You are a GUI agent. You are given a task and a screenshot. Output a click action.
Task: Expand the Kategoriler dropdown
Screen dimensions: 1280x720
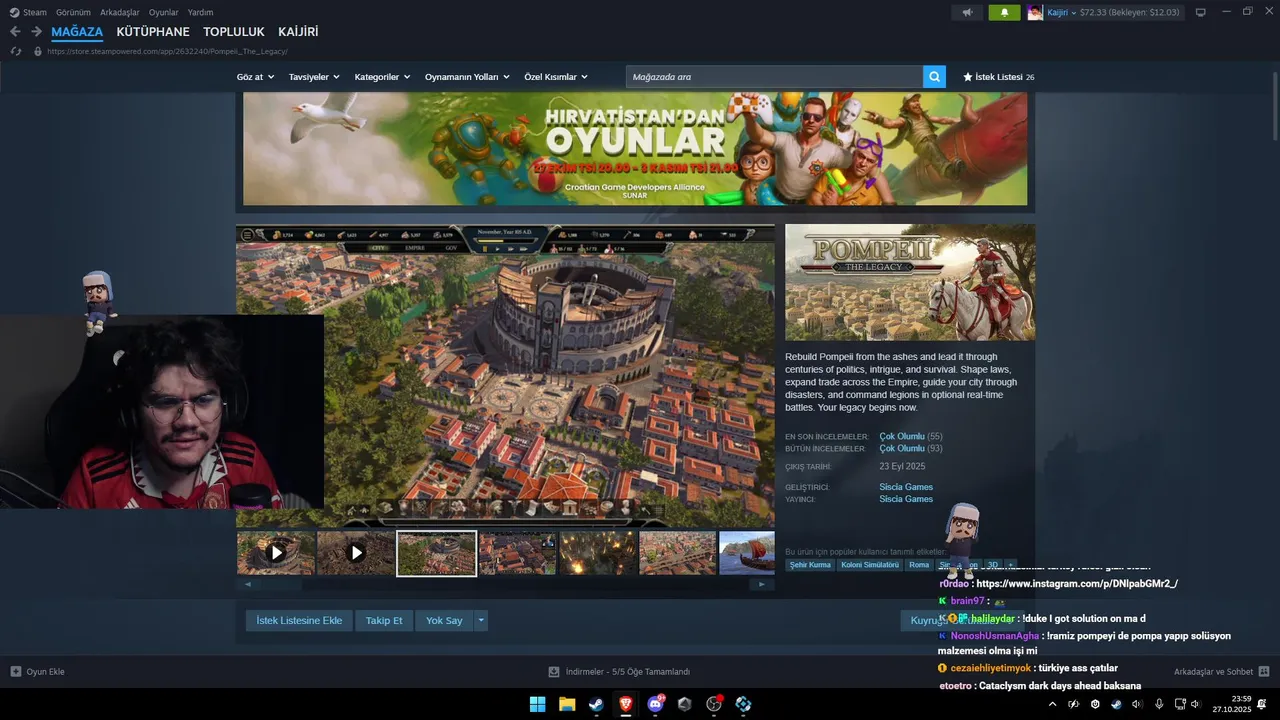click(x=382, y=77)
